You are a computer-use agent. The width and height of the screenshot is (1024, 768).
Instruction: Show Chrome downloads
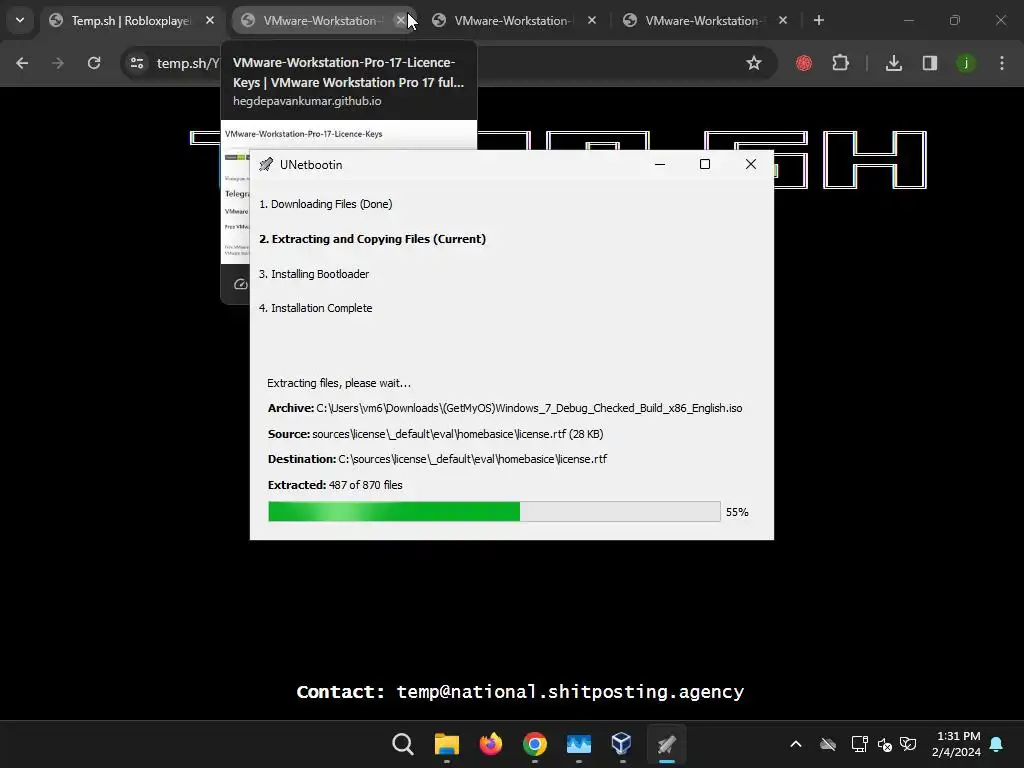[x=894, y=63]
